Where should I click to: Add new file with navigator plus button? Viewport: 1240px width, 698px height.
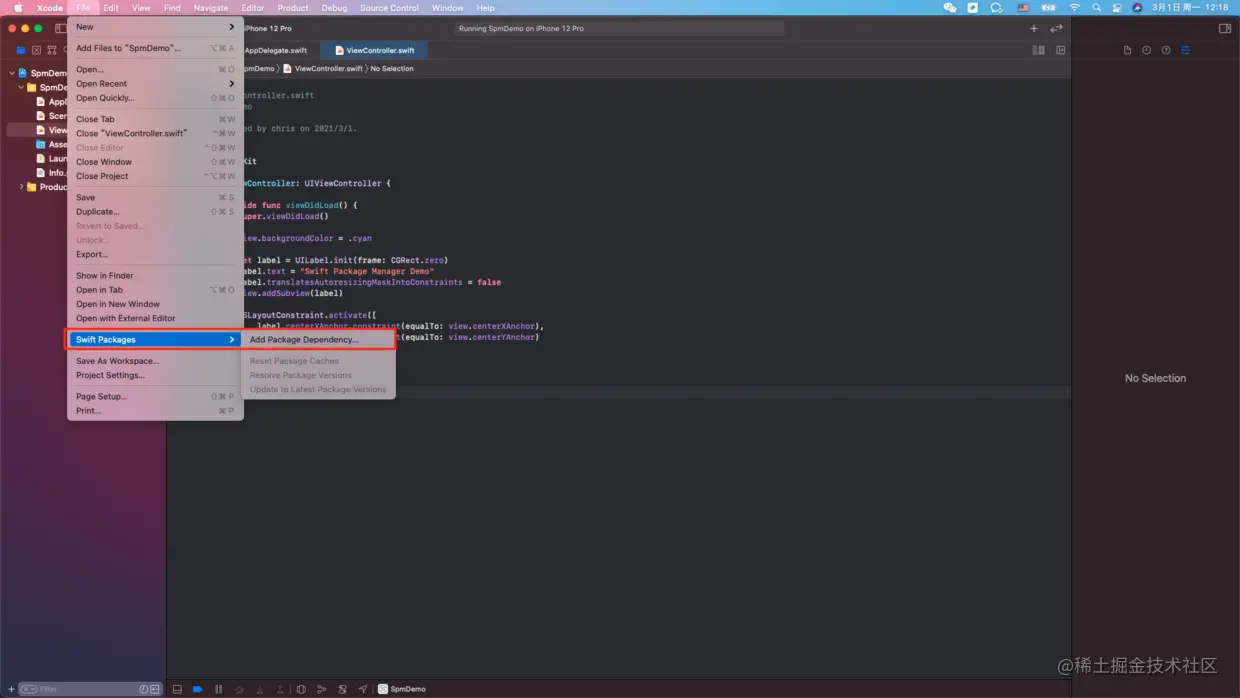(x=11, y=689)
